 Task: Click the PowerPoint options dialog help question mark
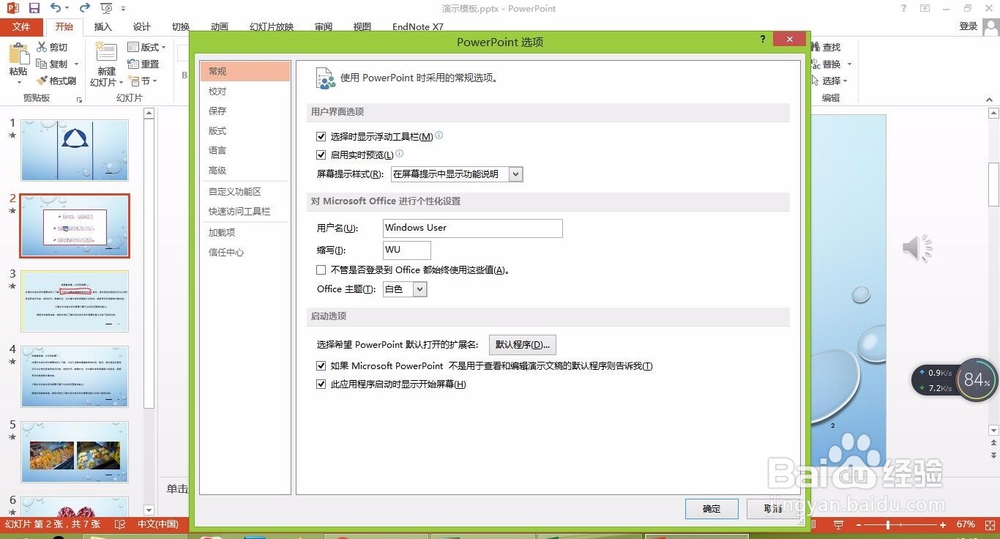[762, 40]
